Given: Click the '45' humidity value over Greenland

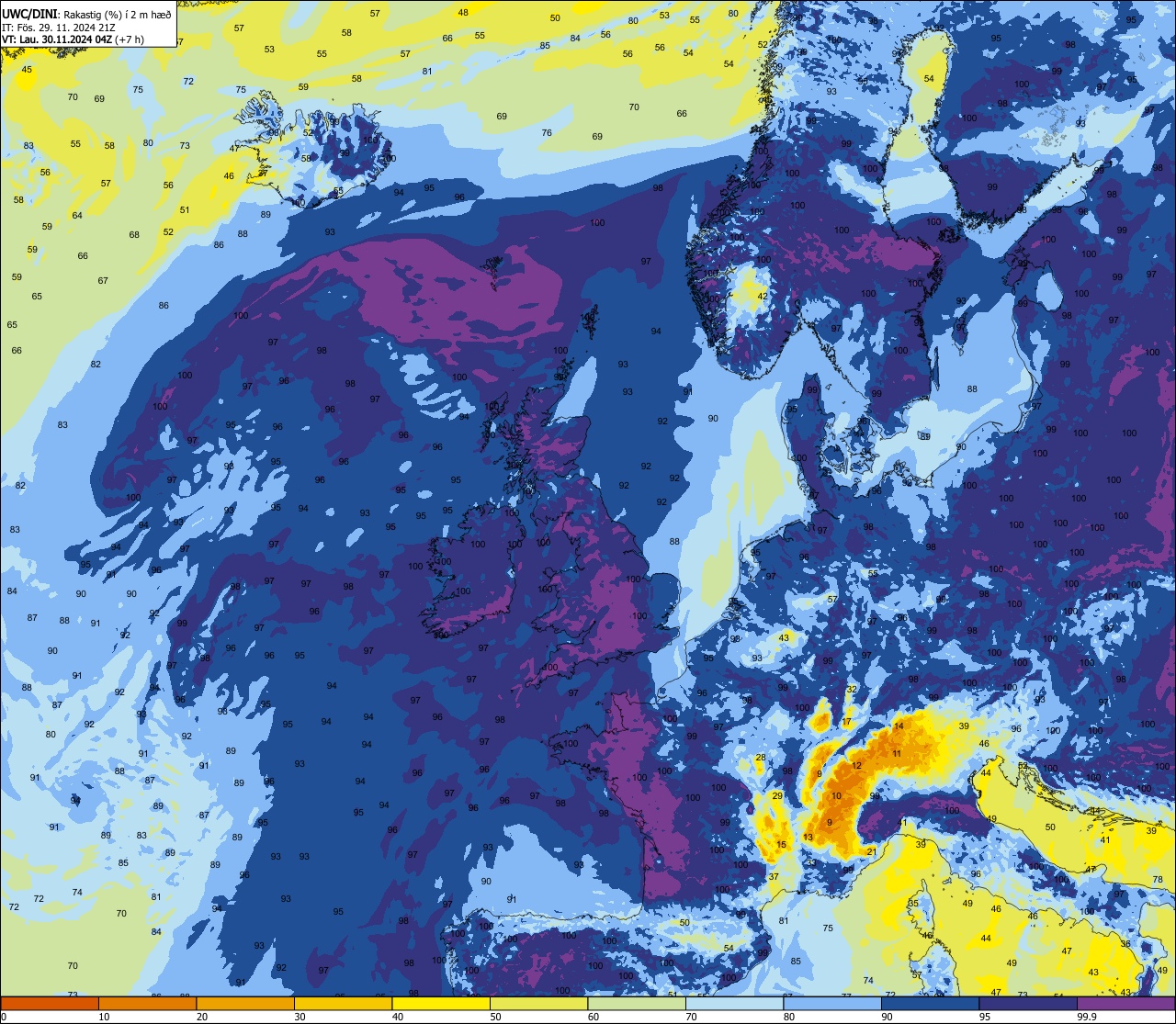Looking at the screenshot, I should pos(27,69).
